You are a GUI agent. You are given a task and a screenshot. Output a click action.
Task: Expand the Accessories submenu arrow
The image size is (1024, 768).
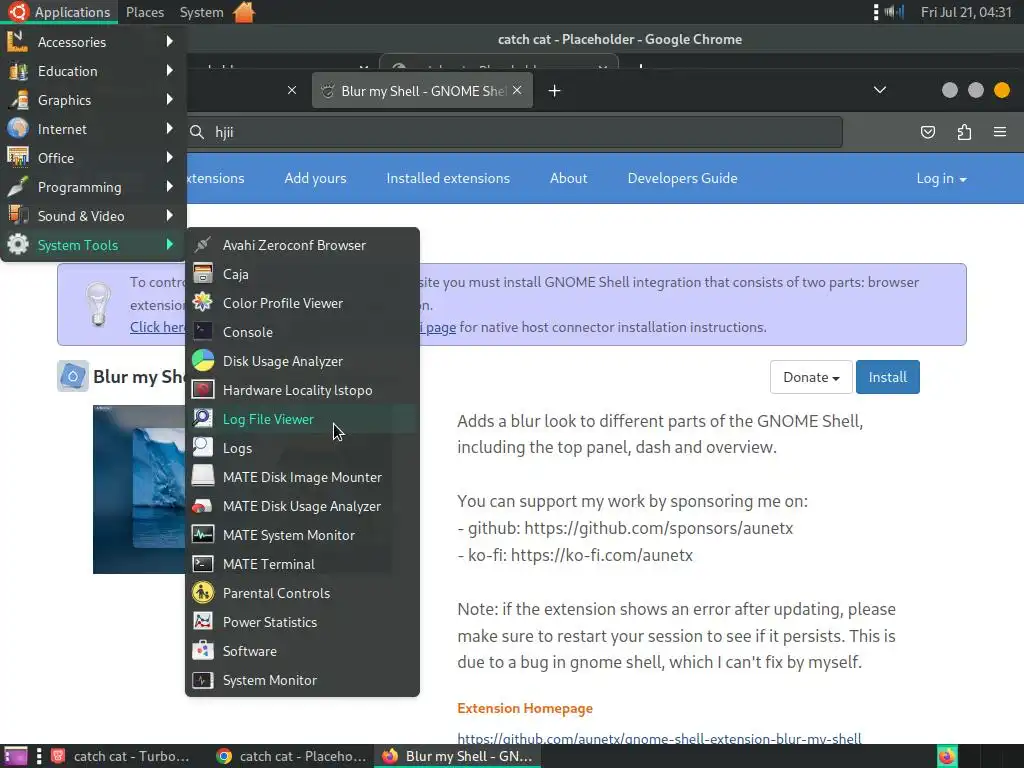pyautogui.click(x=170, y=41)
